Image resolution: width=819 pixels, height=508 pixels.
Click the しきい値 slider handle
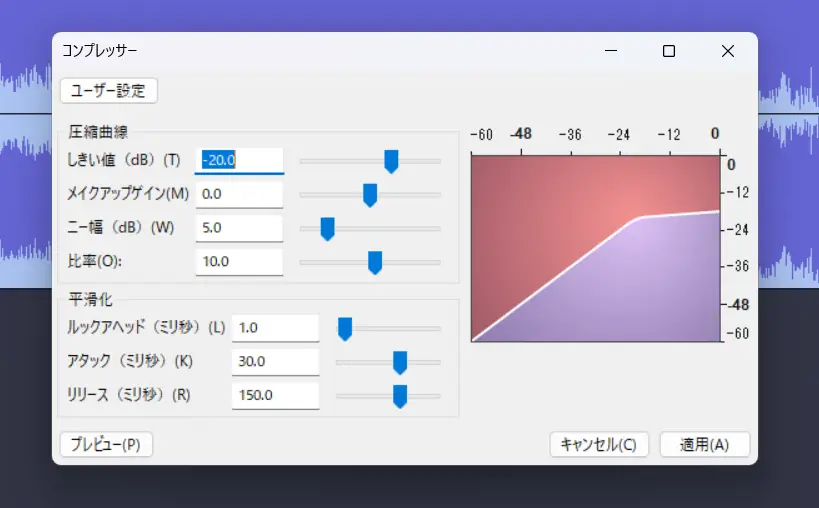click(391, 161)
